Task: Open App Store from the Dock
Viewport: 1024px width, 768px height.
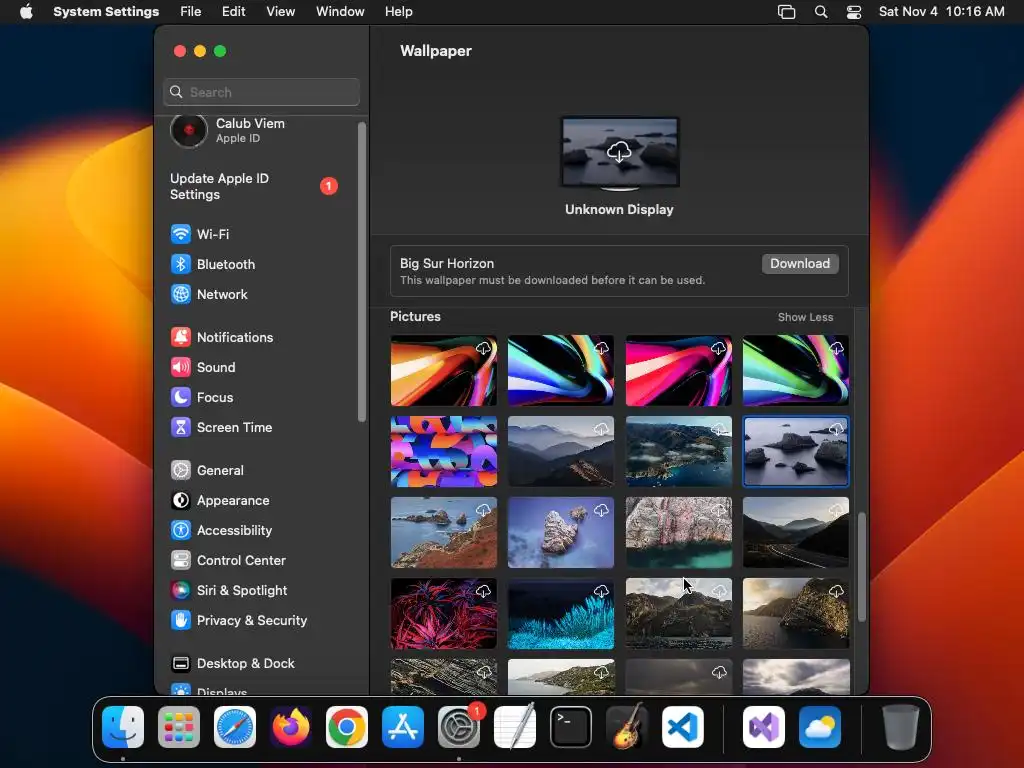Action: pyautogui.click(x=403, y=727)
